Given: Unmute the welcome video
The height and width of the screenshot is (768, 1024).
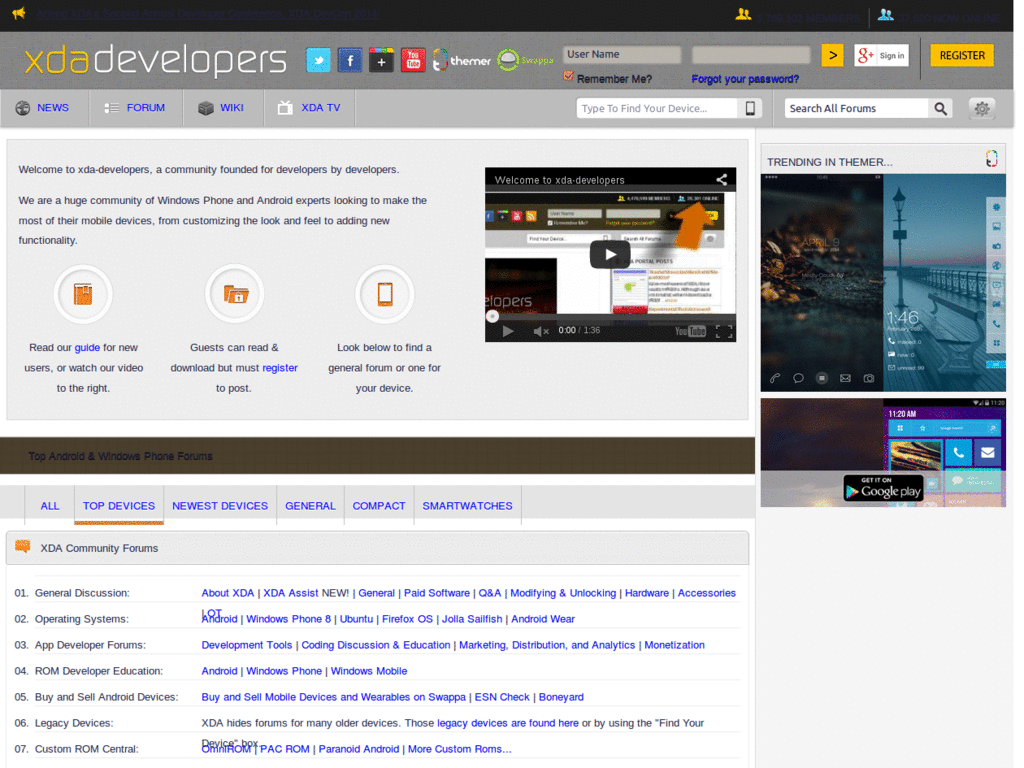Looking at the screenshot, I should click(540, 331).
